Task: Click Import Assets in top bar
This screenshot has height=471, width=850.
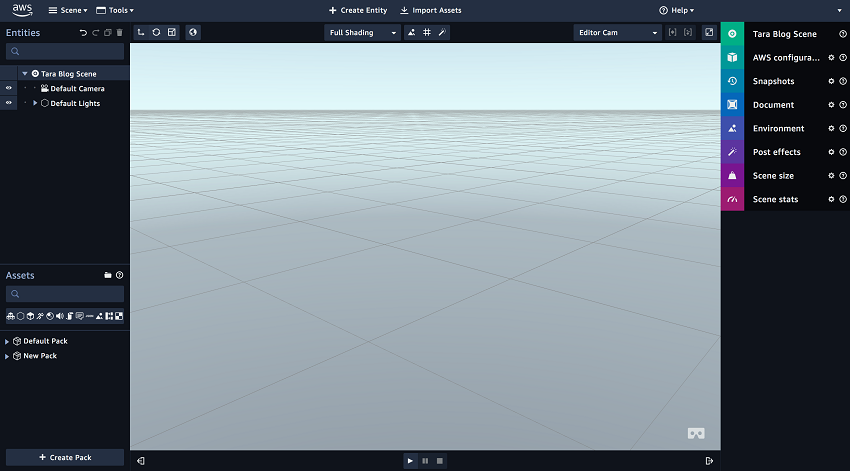Action: coord(430,10)
